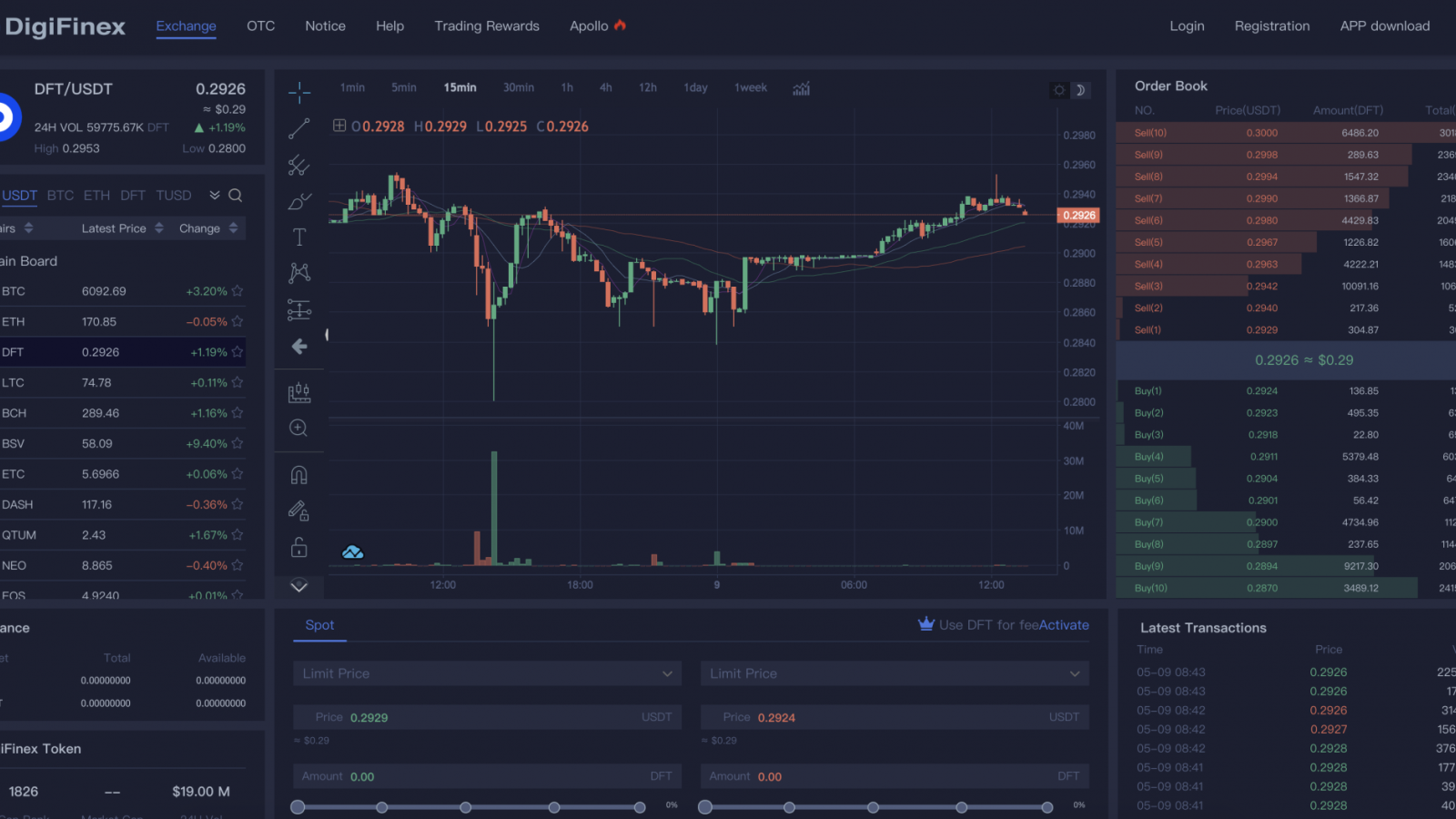This screenshot has width=1456, height=819.
Task: Open Apollo with flame icon
Action: [x=598, y=25]
